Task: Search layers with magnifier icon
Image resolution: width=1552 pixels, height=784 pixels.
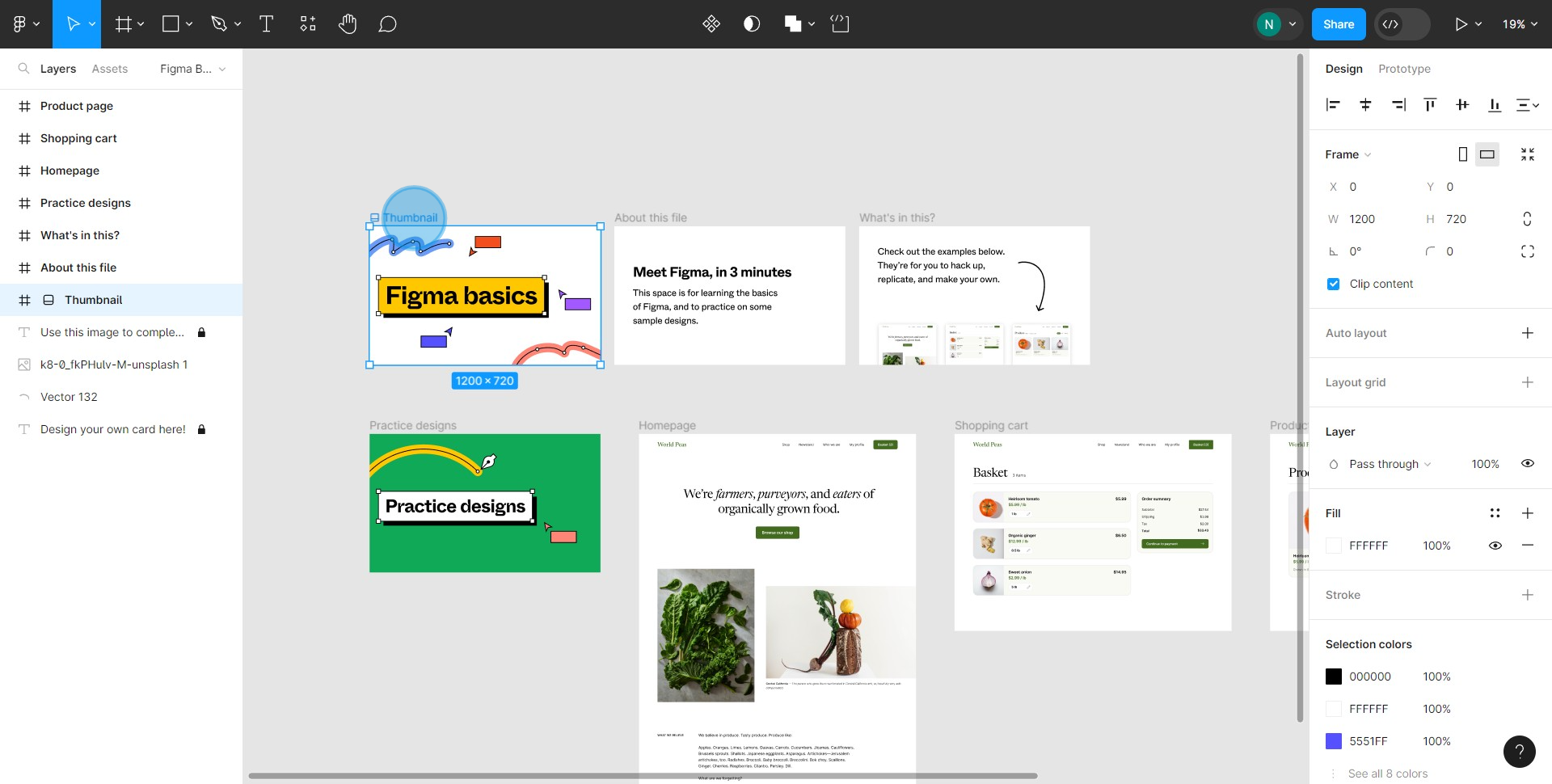Action: tap(23, 69)
